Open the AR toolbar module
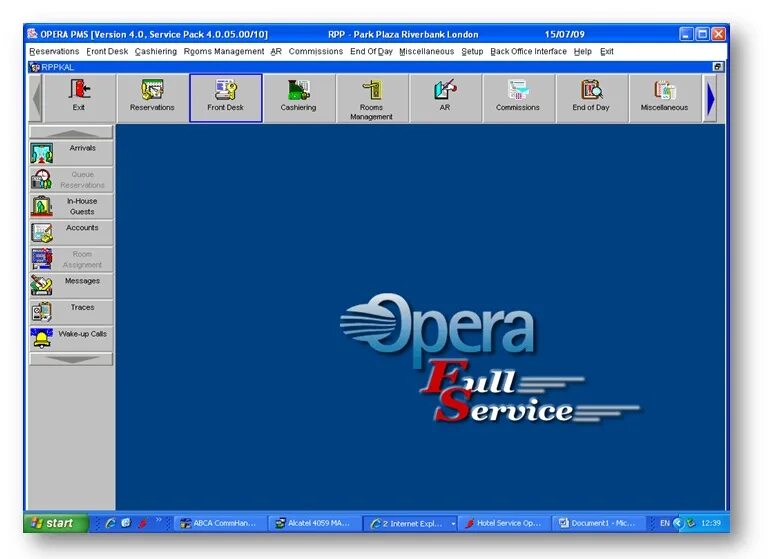773x559 pixels. (x=445, y=98)
